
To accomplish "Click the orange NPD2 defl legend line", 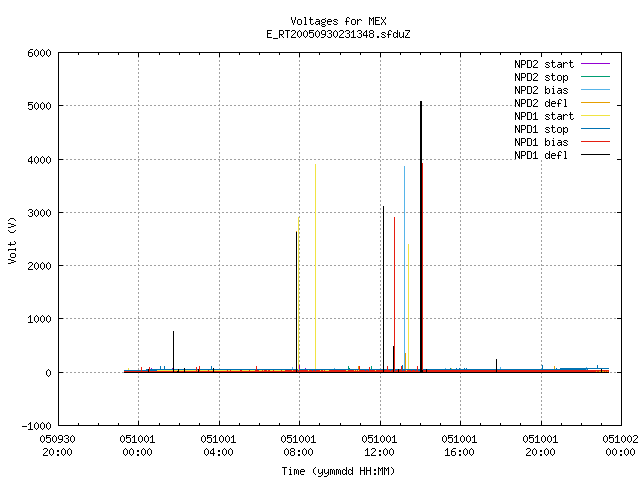I will click(595, 103).
